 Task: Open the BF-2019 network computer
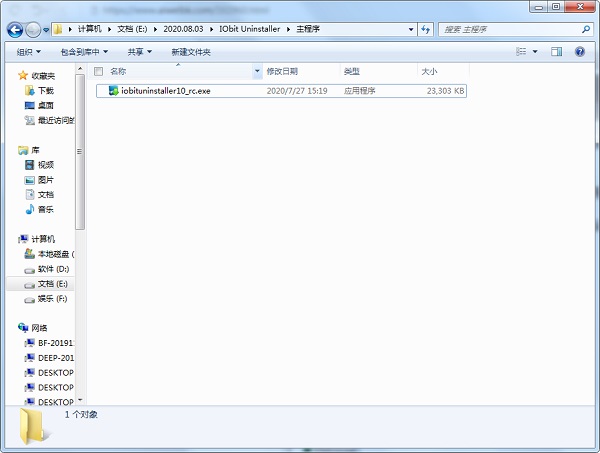pyautogui.click(x=56, y=343)
